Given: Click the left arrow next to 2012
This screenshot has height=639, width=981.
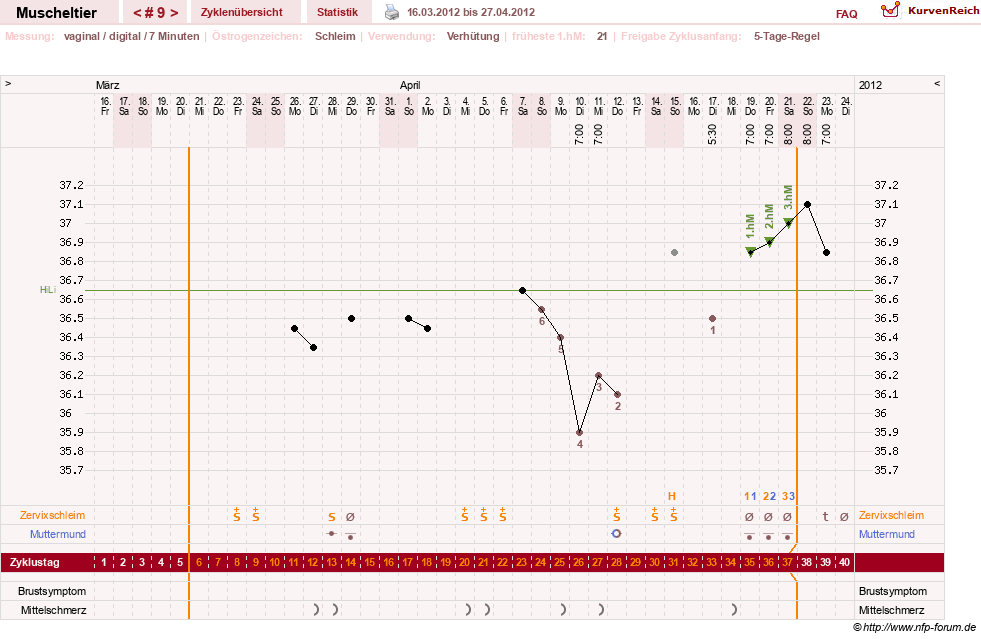Looking at the screenshot, I should click(937, 83).
